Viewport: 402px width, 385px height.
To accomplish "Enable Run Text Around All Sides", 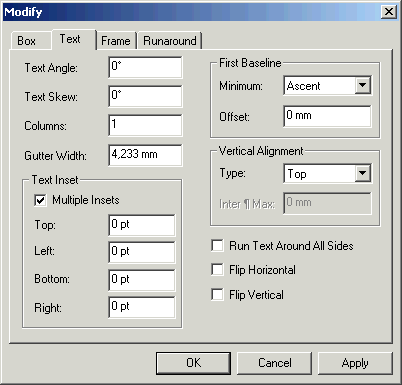I will pyautogui.click(x=217, y=246).
